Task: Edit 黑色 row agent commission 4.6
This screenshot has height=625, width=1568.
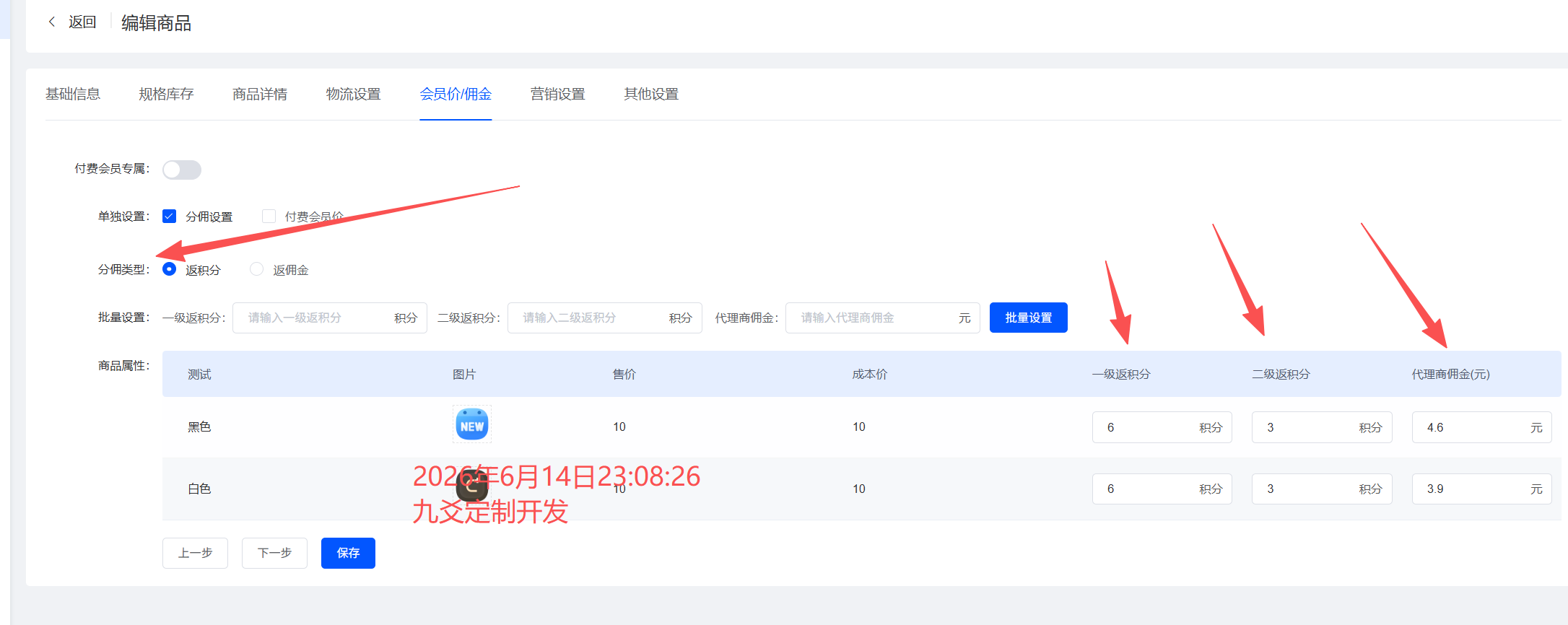Action: tap(1482, 427)
